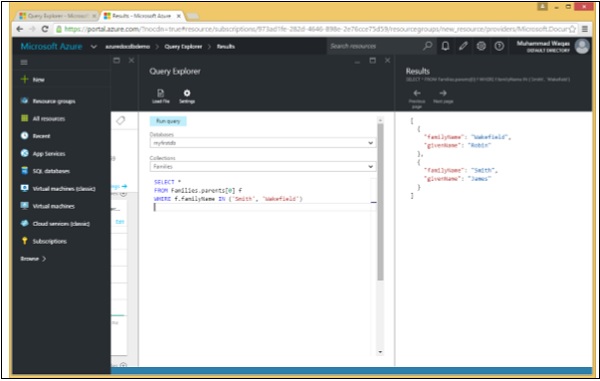
Task: Expand the Databases dropdown
Action: coord(263,143)
